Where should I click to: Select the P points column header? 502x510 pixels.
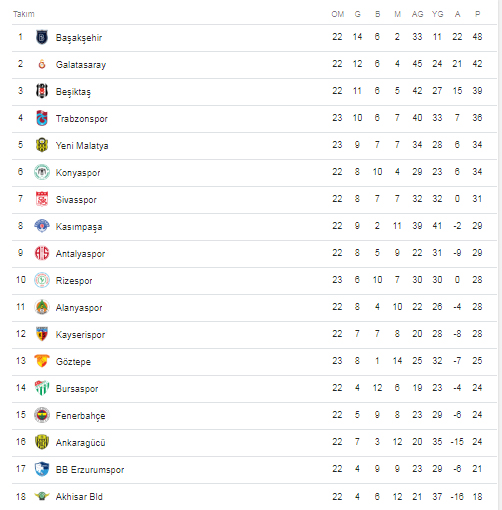(477, 14)
